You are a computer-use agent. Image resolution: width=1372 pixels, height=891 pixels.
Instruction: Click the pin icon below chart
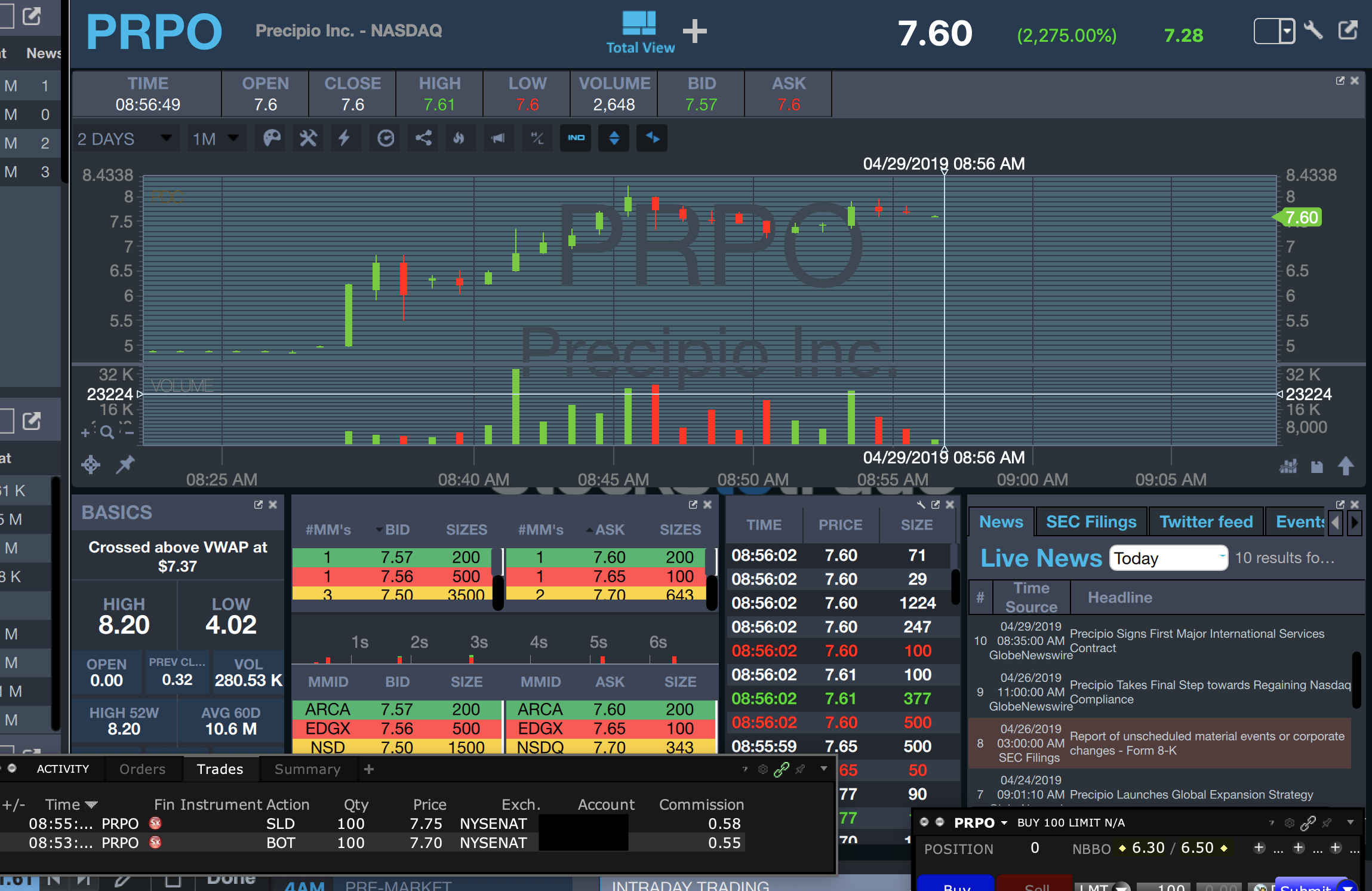click(125, 464)
